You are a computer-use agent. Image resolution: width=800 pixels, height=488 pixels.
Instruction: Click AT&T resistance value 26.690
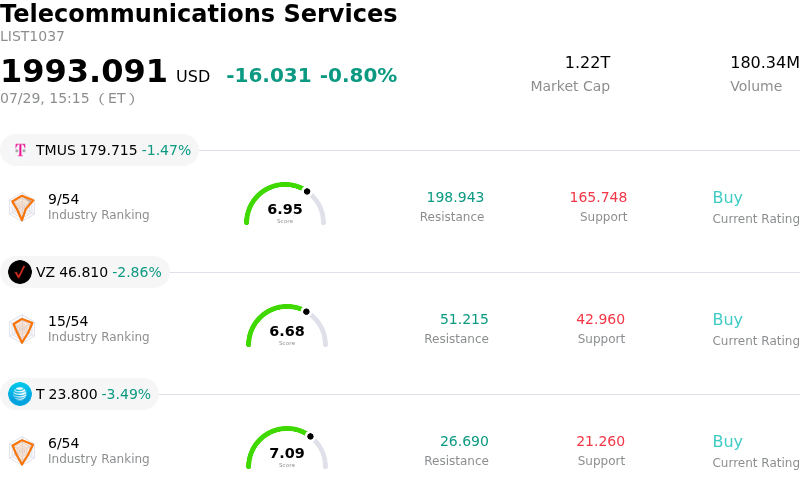pos(464,441)
